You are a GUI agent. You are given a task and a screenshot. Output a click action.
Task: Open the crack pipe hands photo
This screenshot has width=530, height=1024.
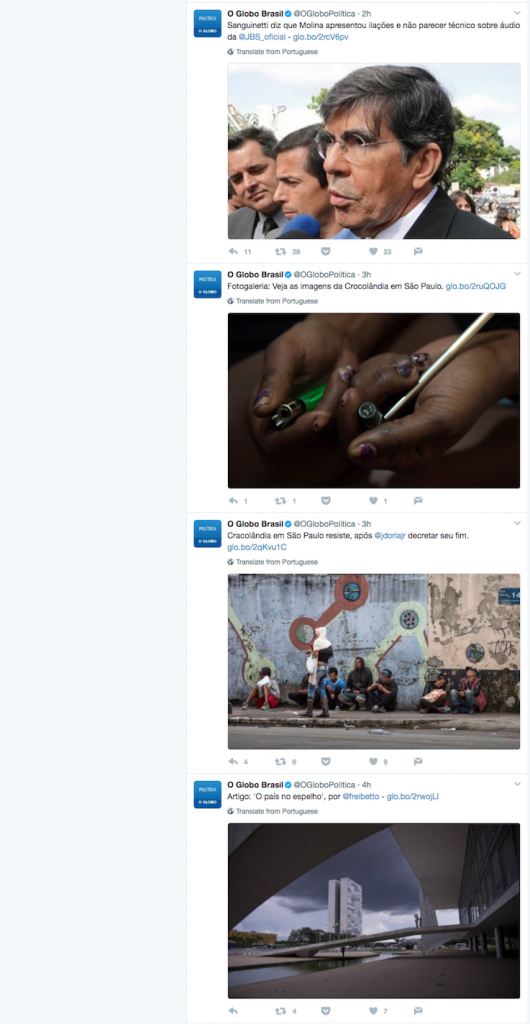pos(374,400)
